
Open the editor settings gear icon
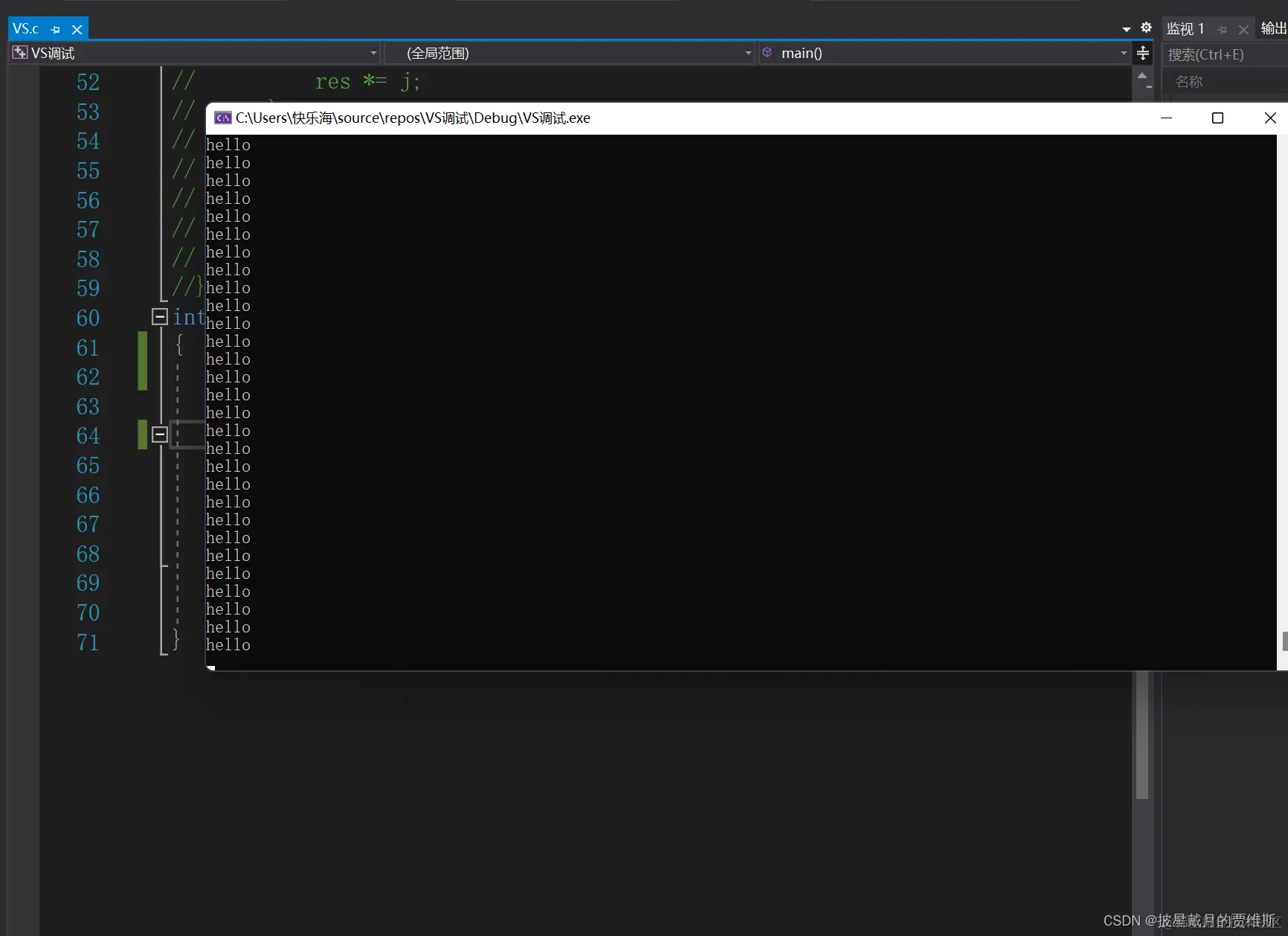pyautogui.click(x=1146, y=28)
